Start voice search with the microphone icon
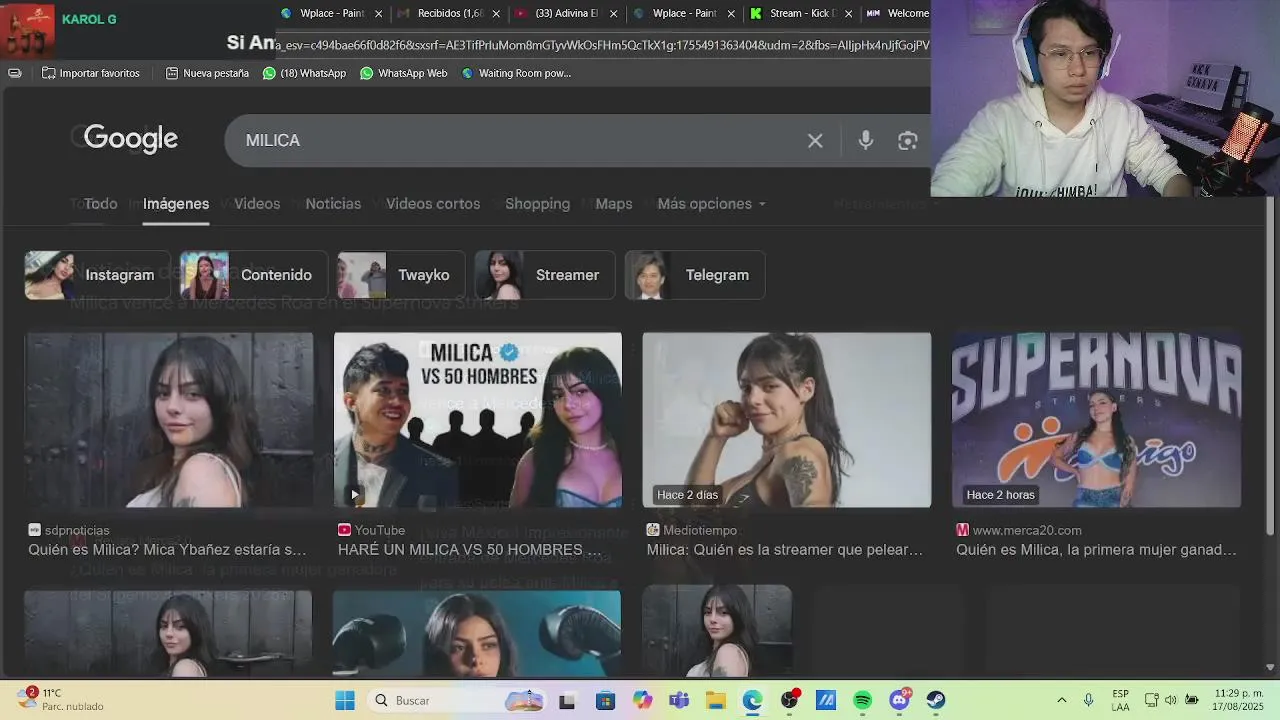 coord(866,141)
